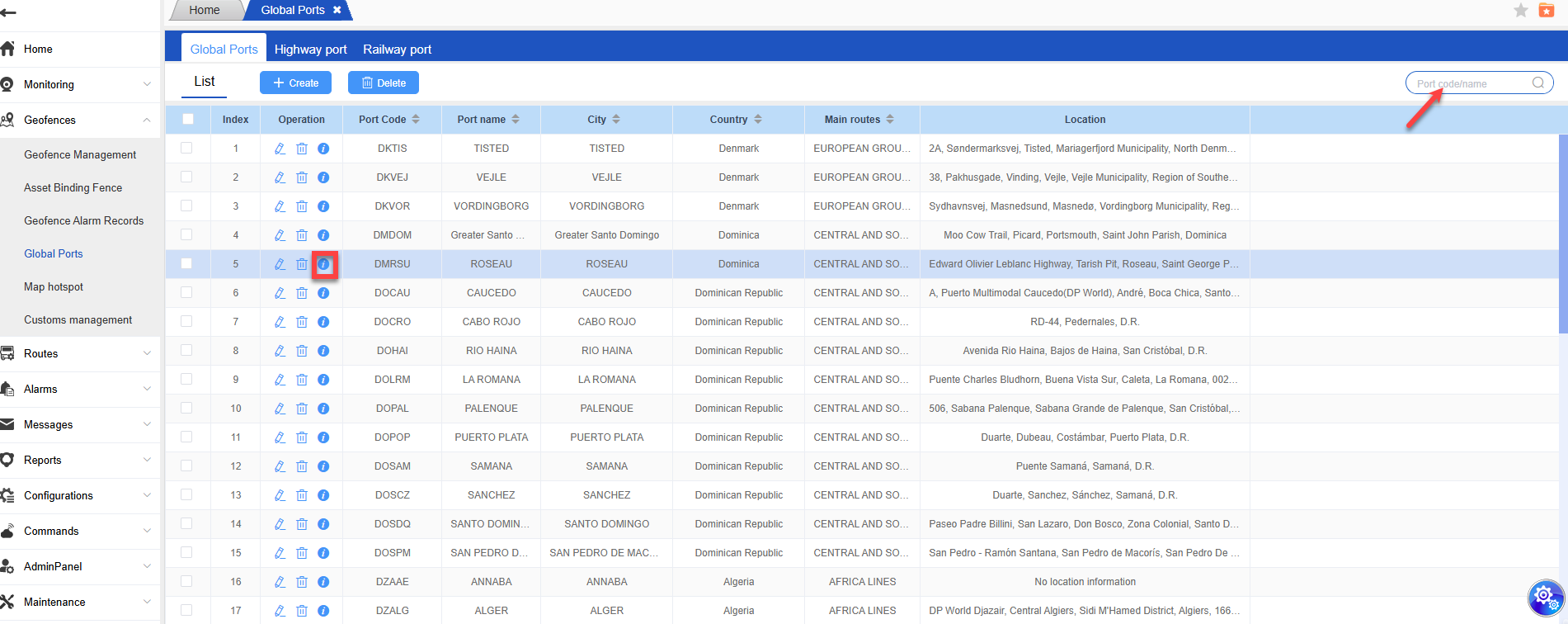Viewport: 1568px width, 624px height.
Task: Click edit pencil icon for DKTIS row
Action: (280, 149)
